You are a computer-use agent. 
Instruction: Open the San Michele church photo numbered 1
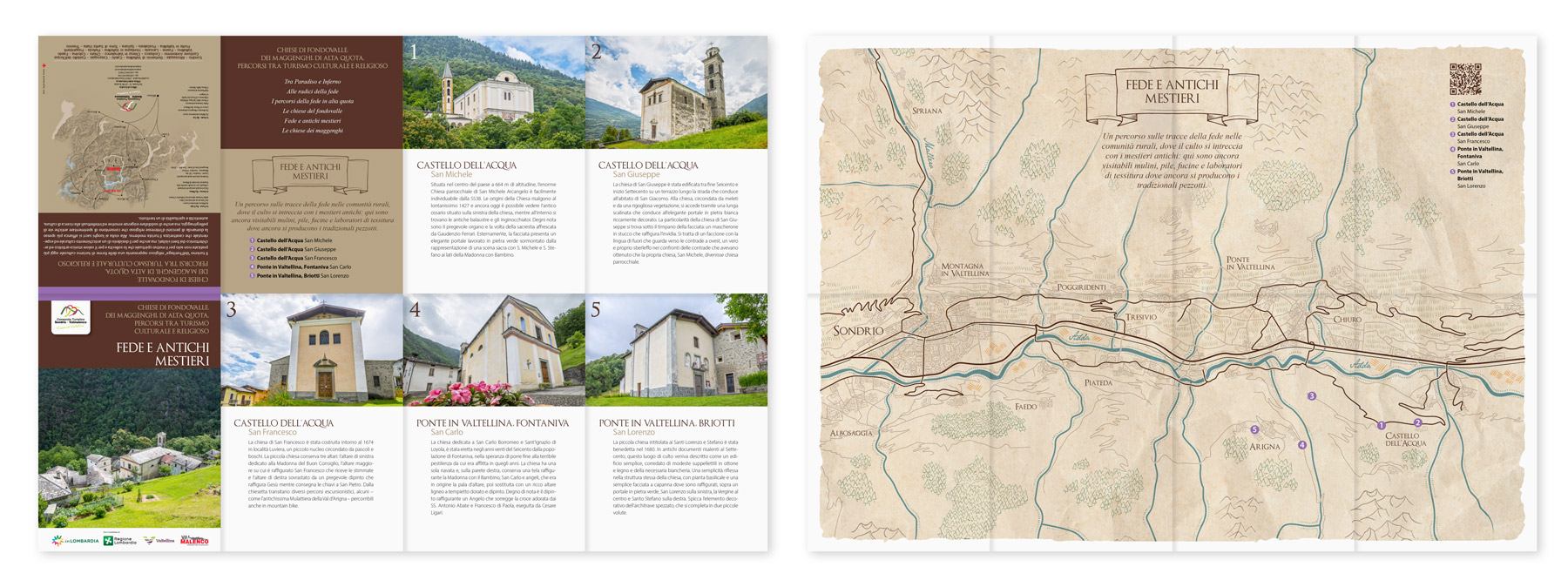[493, 92]
